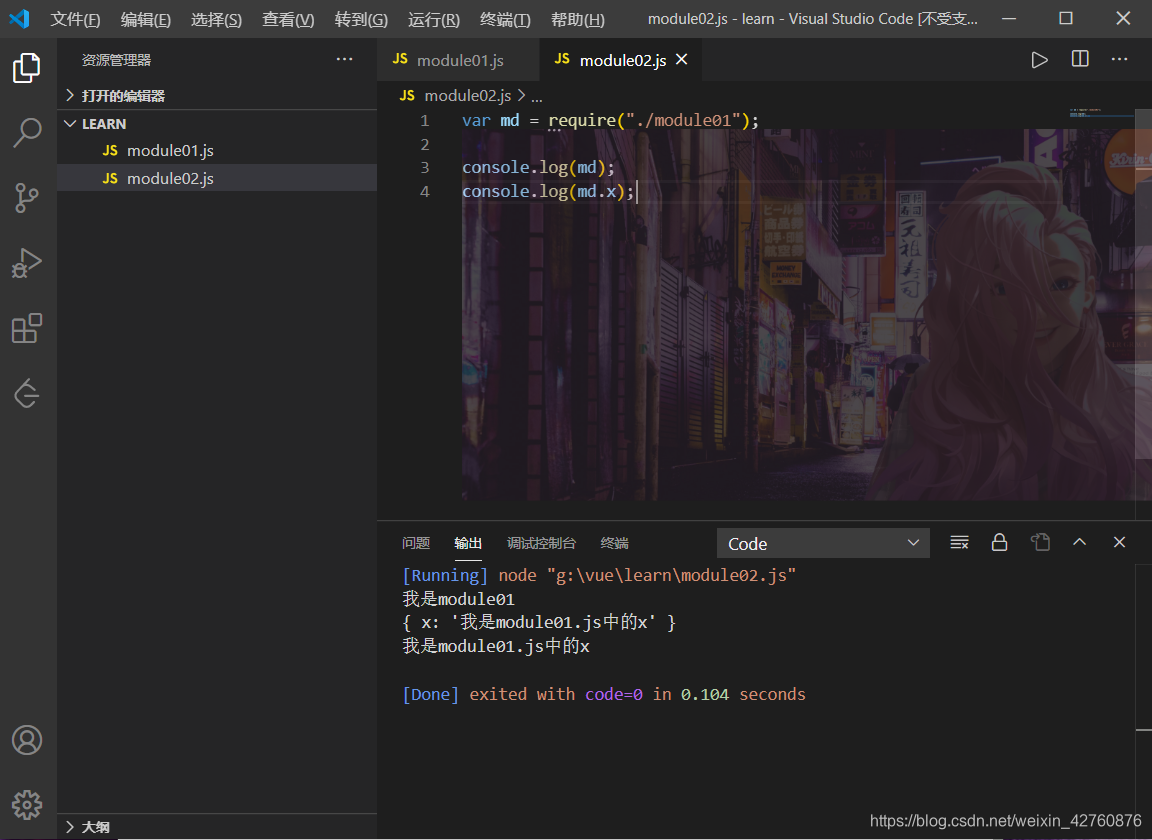
Task: Open module01.js in the file tree
Action: click(x=217, y=151)
